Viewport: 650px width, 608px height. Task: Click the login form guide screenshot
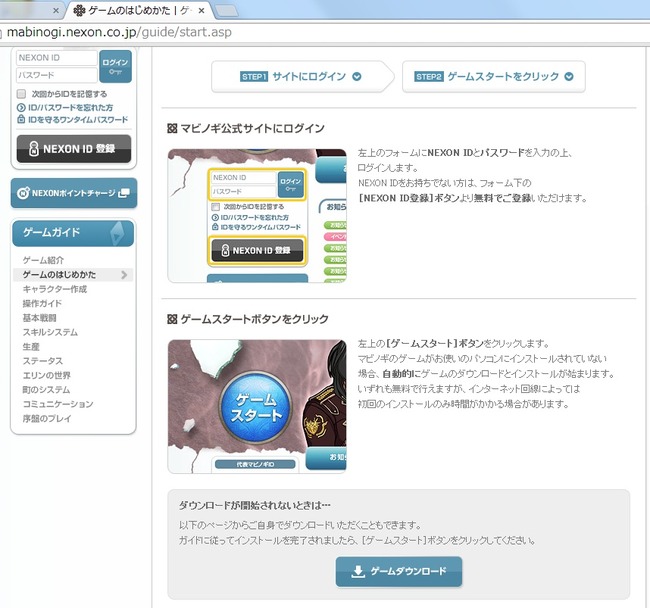(x=257, y=216)
